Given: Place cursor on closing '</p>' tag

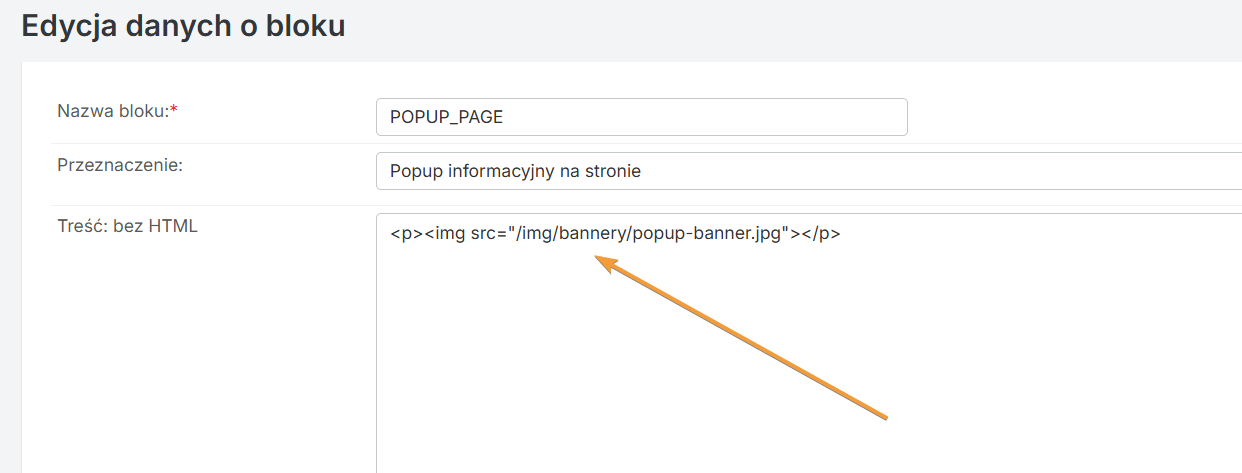Looking at the screenshot, I should (821, 235).
